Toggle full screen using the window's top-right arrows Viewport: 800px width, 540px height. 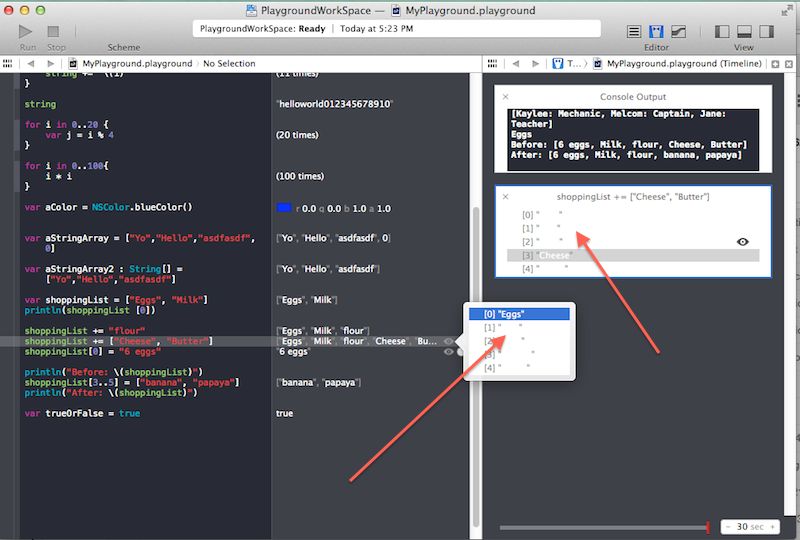(x=786, y=10)
